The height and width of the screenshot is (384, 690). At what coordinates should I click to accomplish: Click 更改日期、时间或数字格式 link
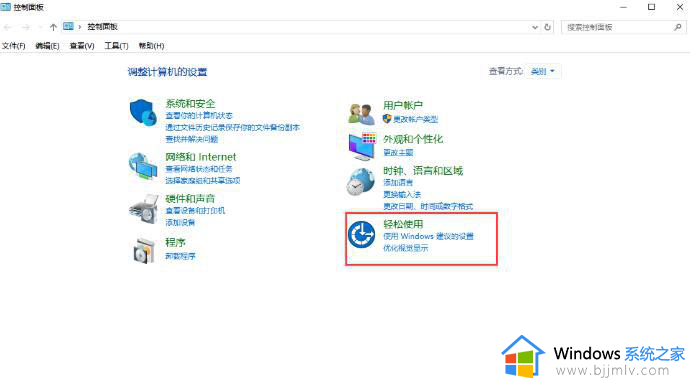428,206
